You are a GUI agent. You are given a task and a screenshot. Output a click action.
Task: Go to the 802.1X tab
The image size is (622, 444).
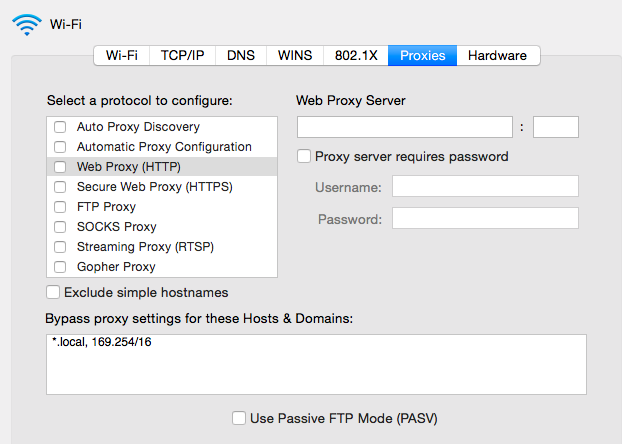pyautogui.click(x=356, y=56)
